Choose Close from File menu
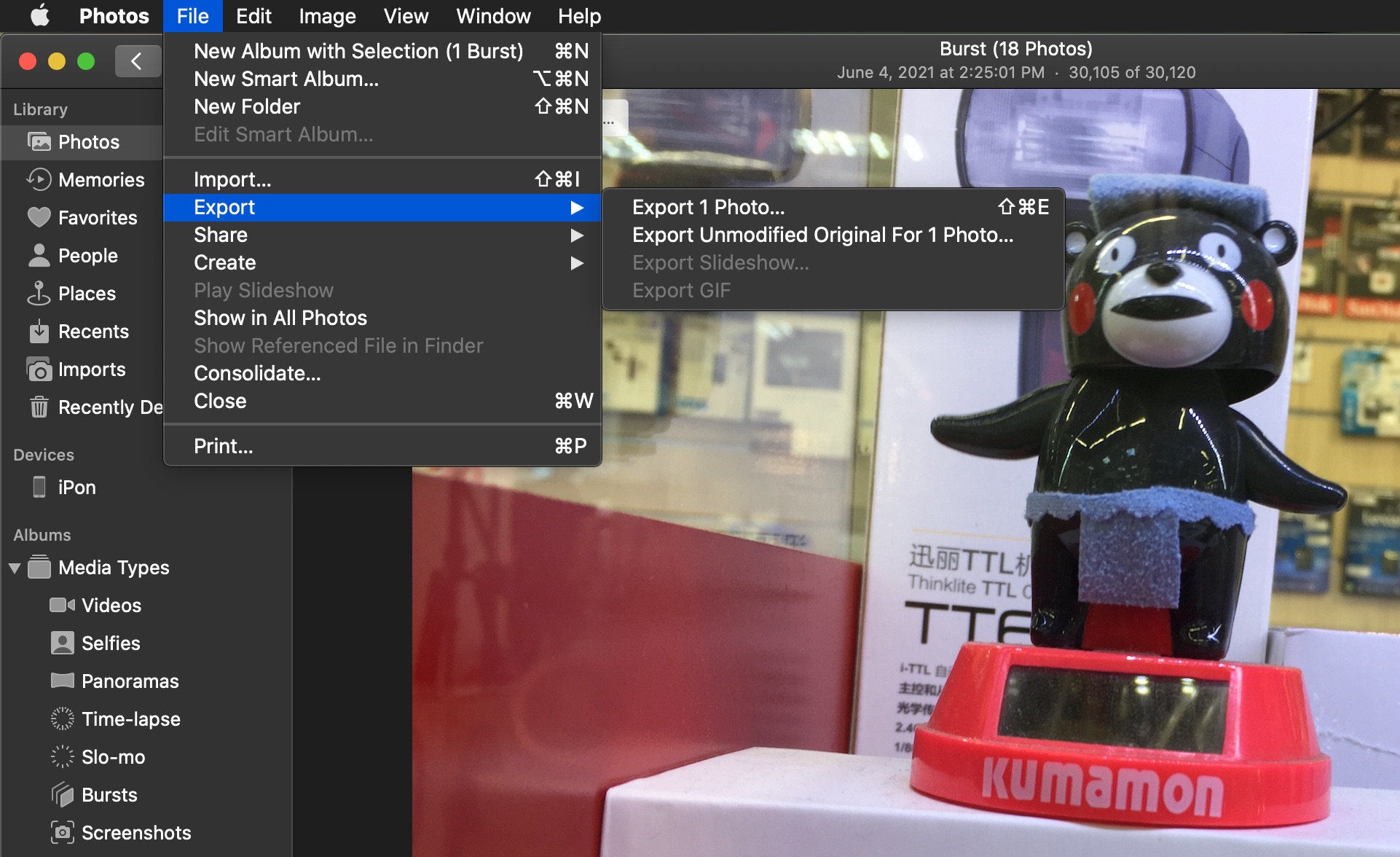 click(x=382, y=401)
